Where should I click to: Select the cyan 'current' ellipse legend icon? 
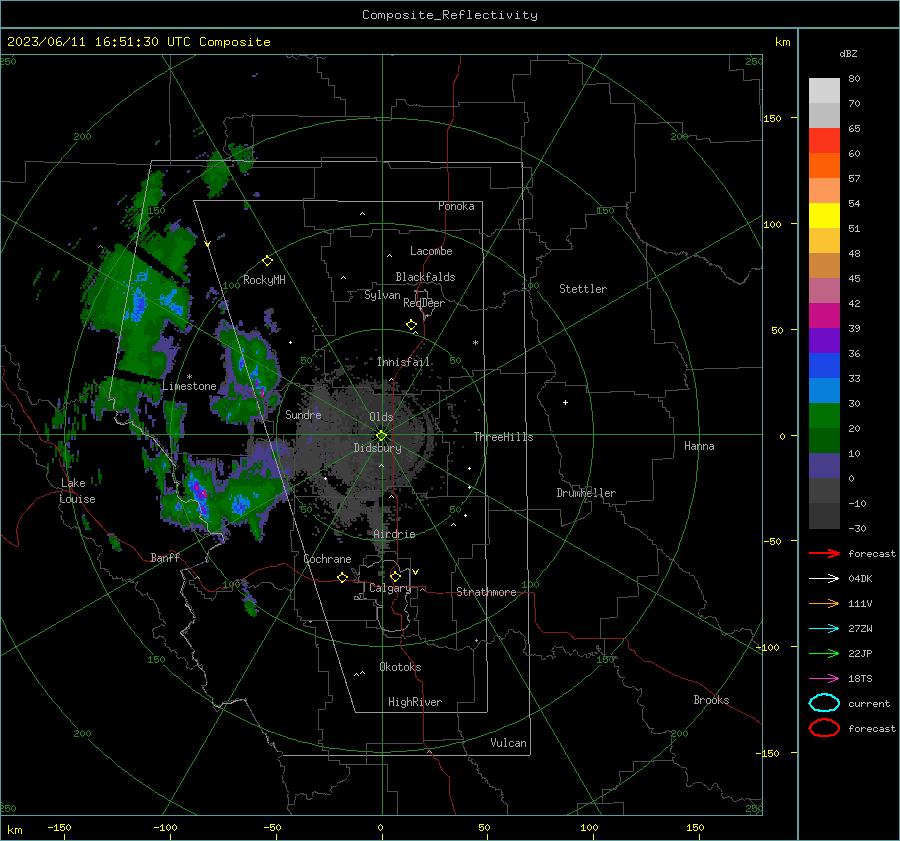click(824, 703)
